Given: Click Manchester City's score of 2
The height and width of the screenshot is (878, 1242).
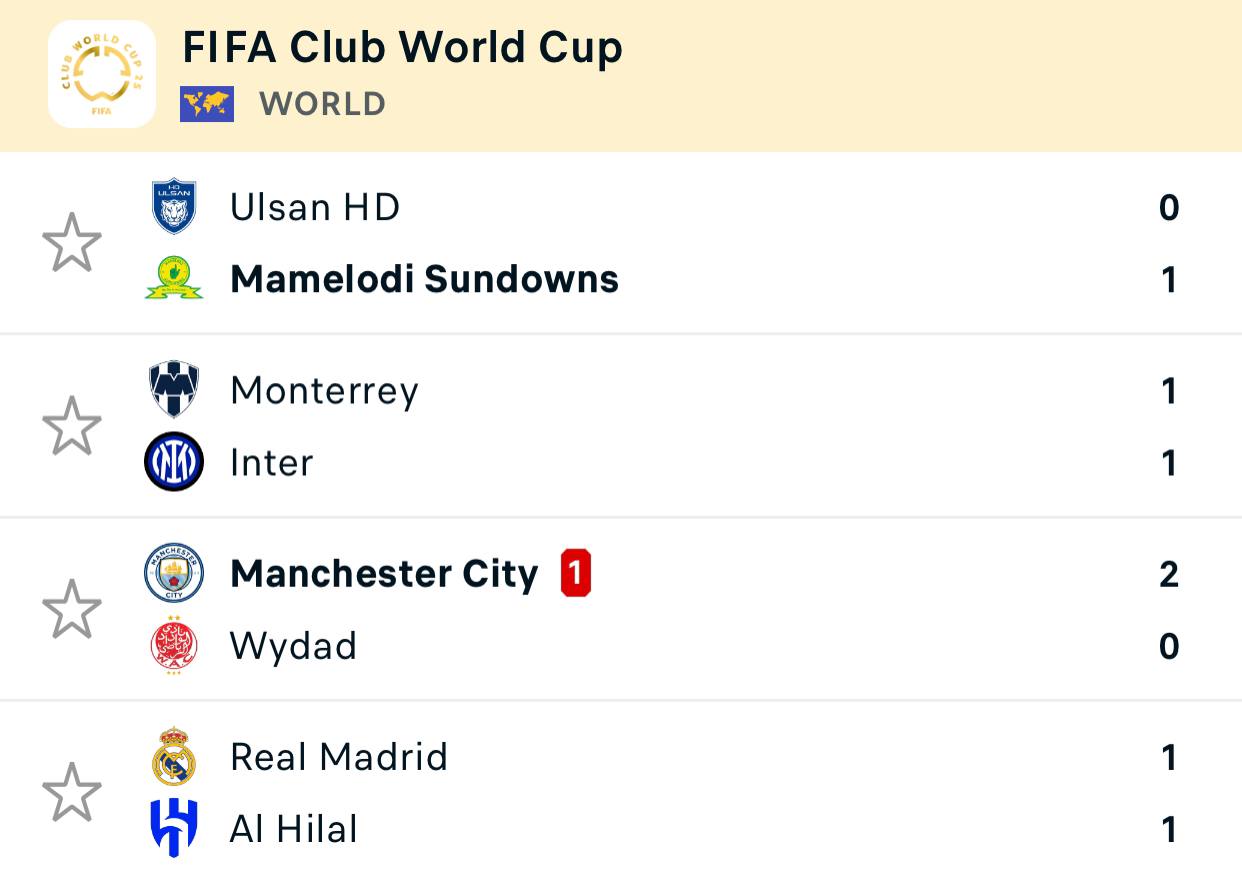Looking at the screenshot, I should click(x=1169, y=574).
